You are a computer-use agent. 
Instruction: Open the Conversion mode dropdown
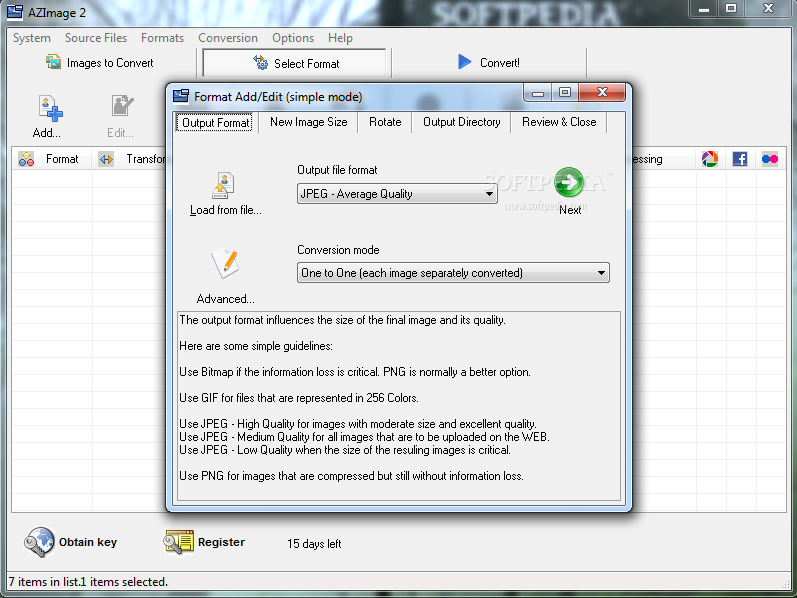click(453, 273)
